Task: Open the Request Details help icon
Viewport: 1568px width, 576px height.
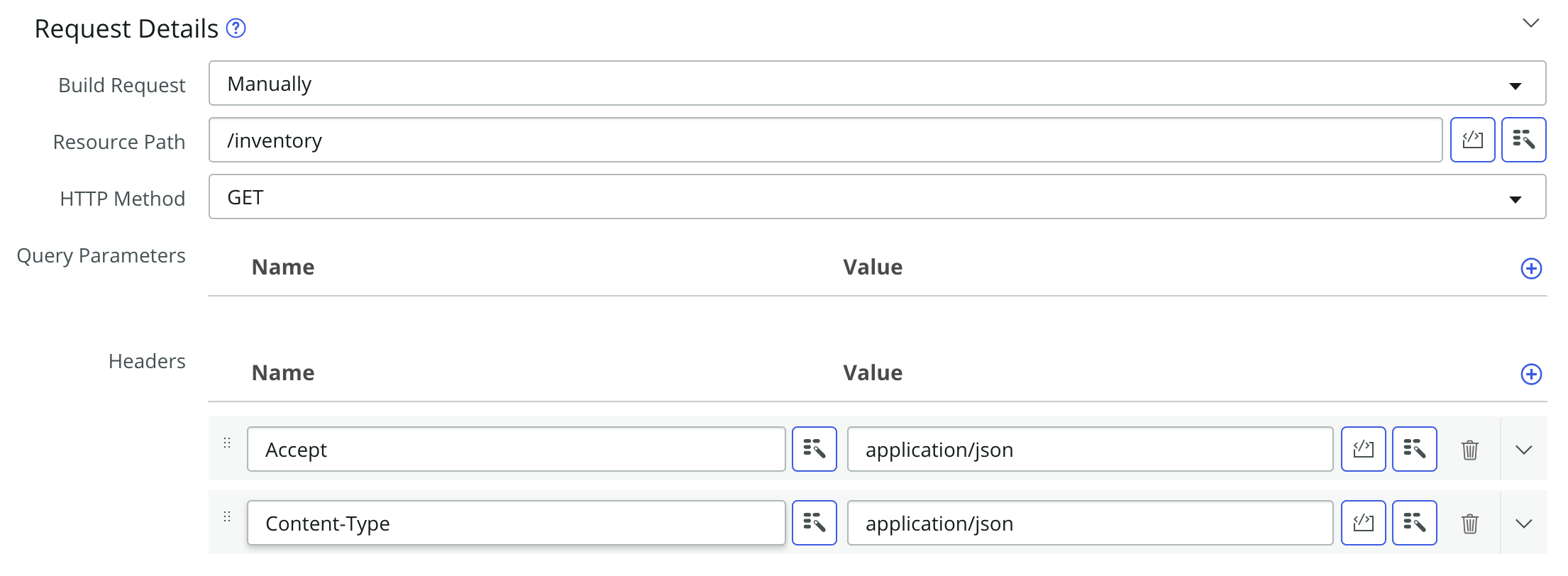Action: [236, 28]
